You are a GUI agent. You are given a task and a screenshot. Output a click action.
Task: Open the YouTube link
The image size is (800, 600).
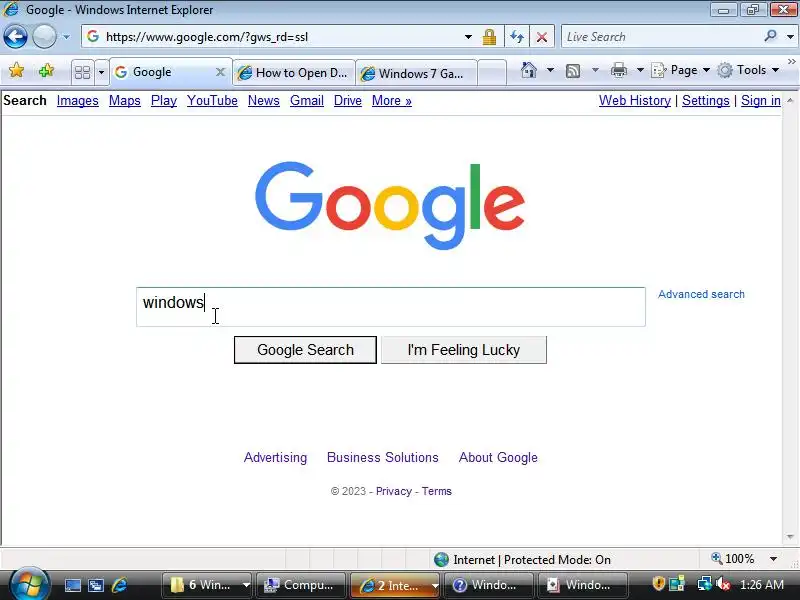[x=212, y=101]
